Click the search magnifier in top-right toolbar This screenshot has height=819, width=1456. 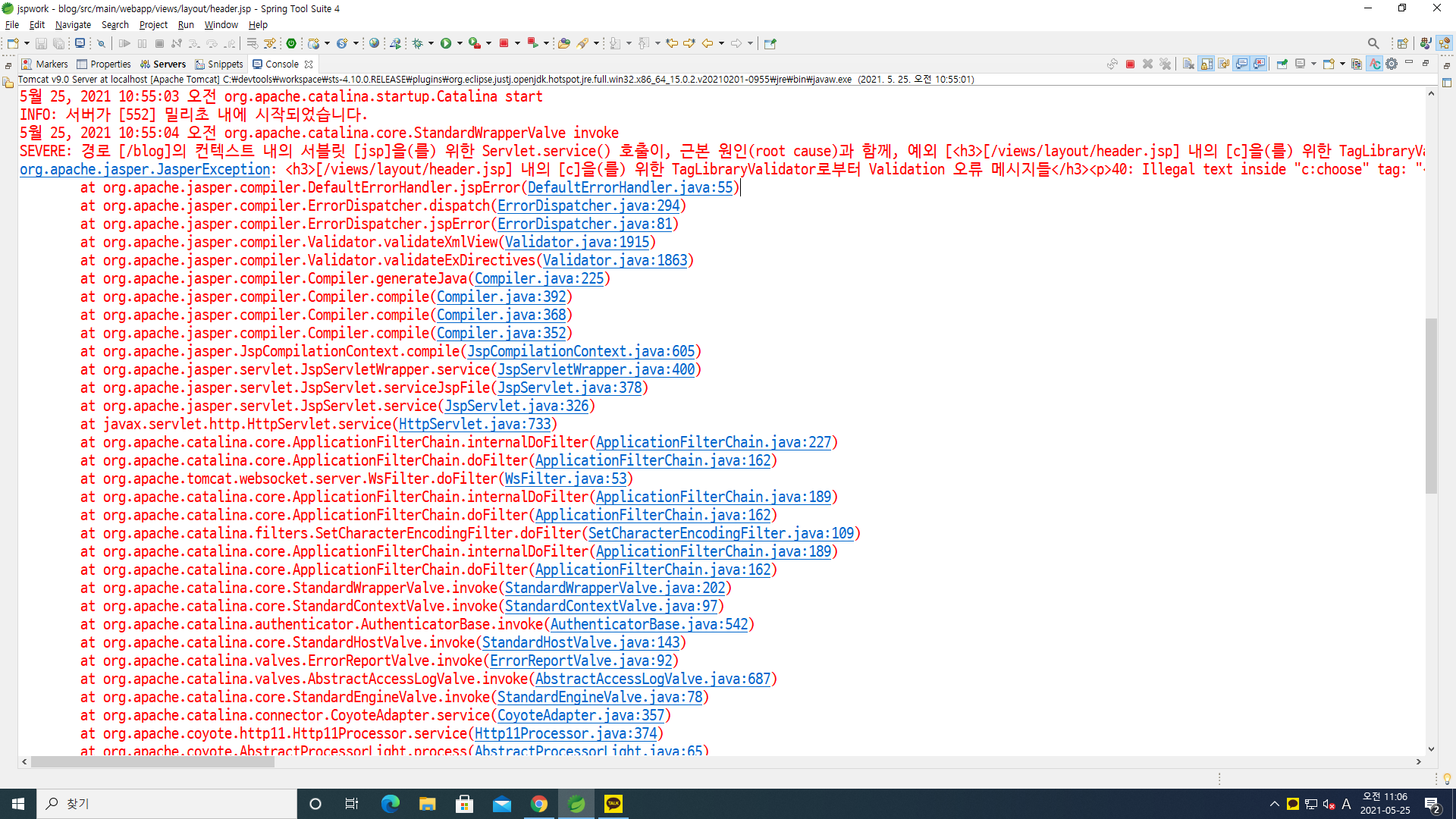1373,43
